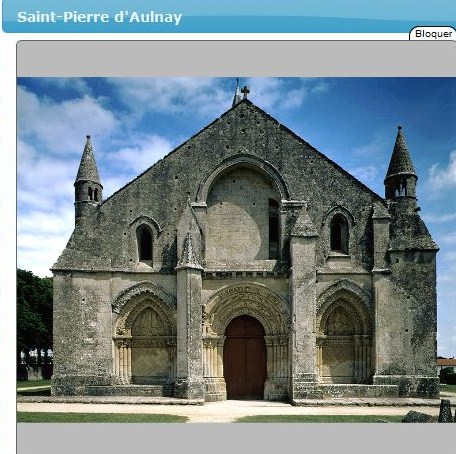Select the Saint-Pierre d'Aulnay title text
Image resolution: width=456 pixels, height=454 pixels.
99,17
